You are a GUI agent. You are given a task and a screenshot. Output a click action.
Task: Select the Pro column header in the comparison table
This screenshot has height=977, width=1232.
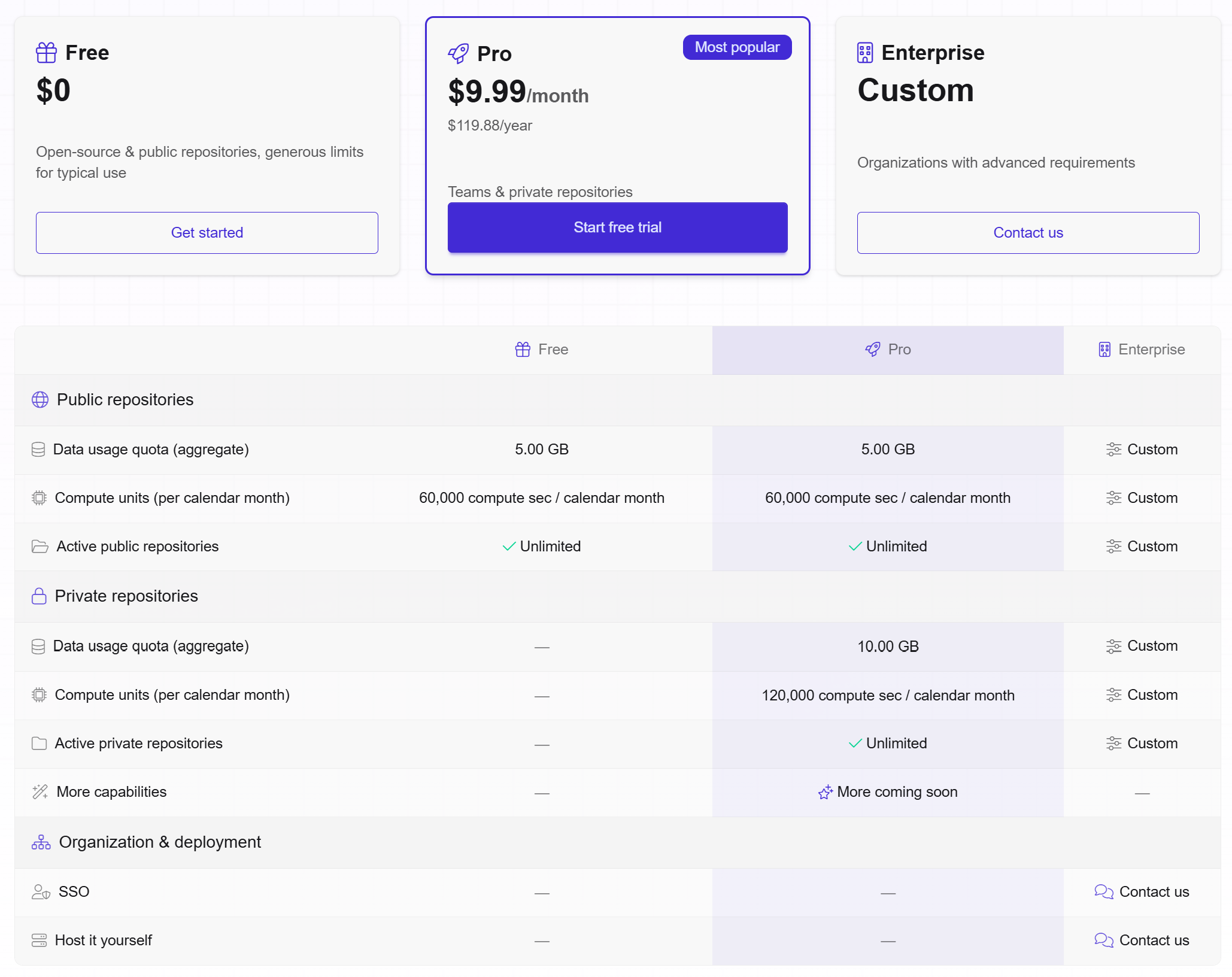tap(888, 350)
